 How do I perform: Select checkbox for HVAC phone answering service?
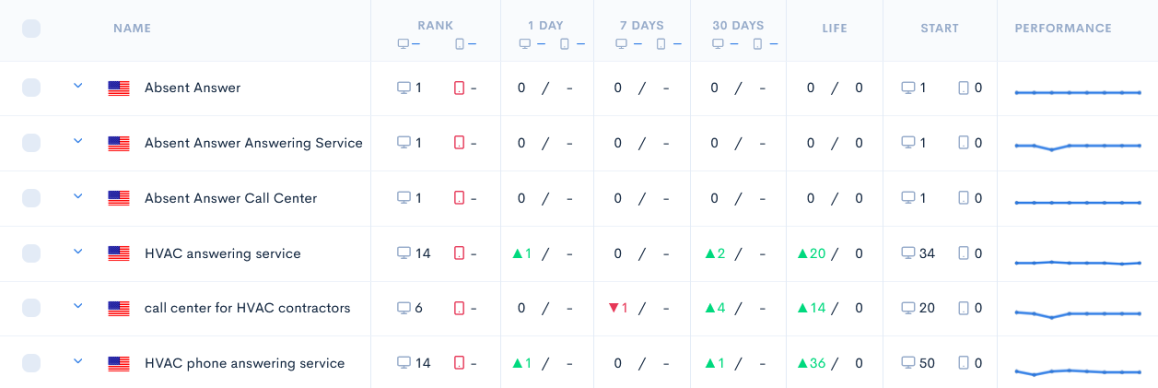[x=31, y=363]
